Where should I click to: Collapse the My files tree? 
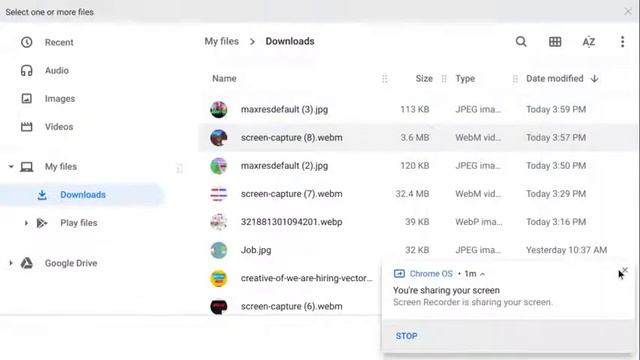click(11, 167)
